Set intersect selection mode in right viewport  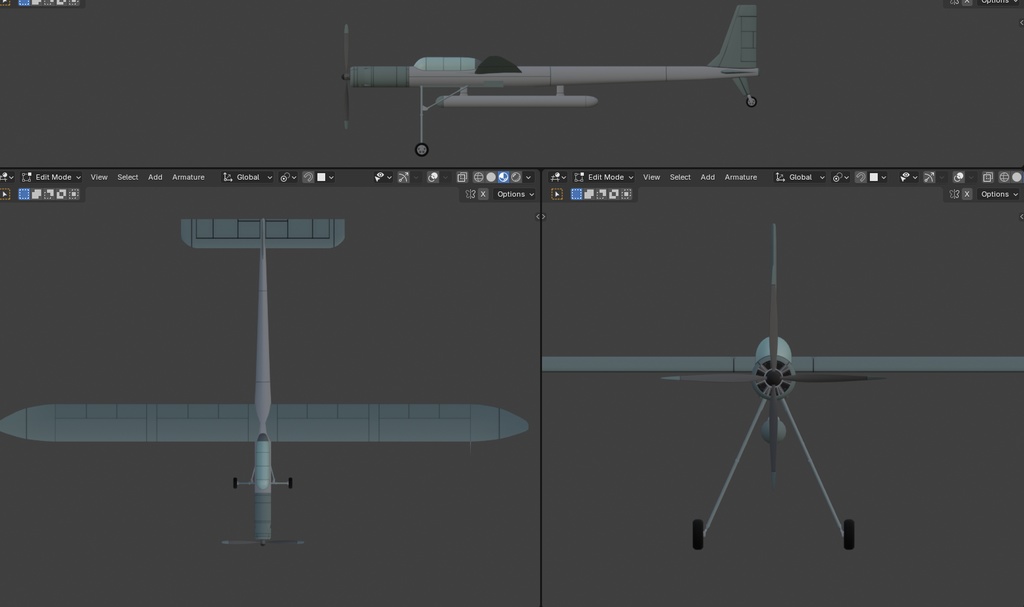click(x=626, y=194)
